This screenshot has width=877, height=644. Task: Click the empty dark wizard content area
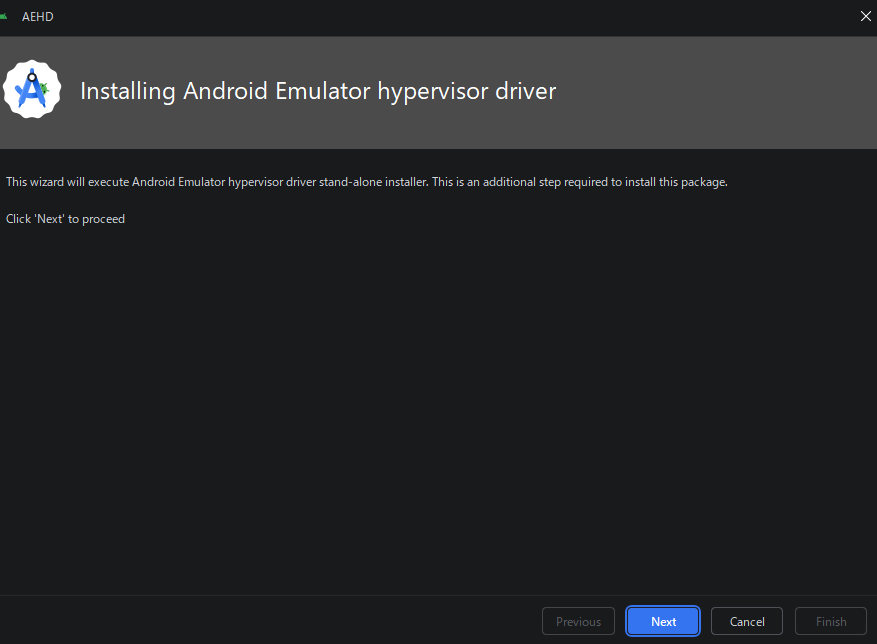(x=438, y=400)
